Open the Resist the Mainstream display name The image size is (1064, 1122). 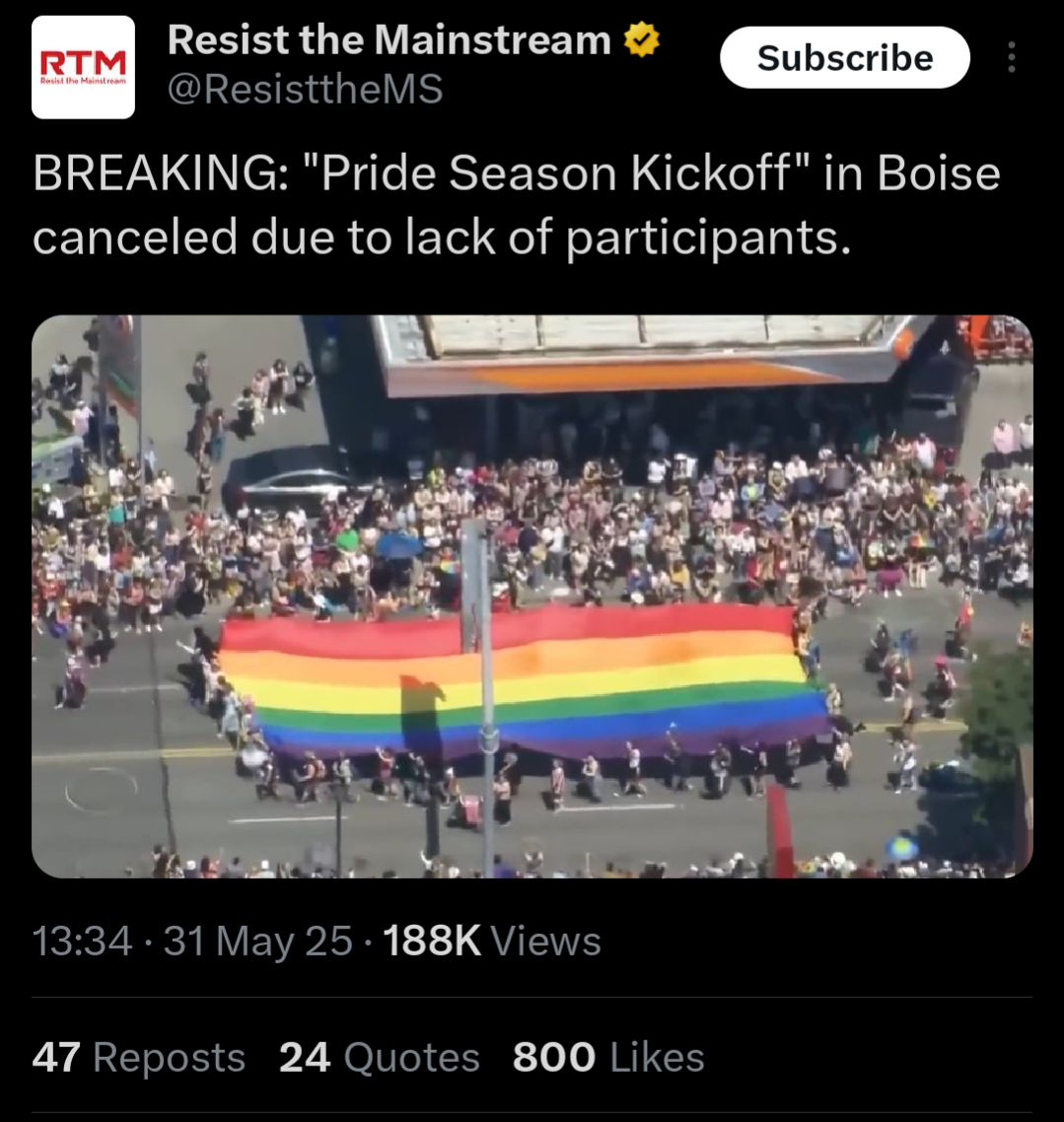click(x=390, y=39)
